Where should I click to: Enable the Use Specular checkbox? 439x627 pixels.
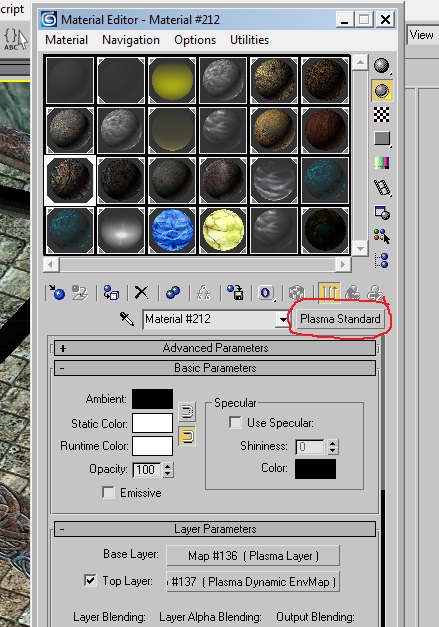pos(235,423)
